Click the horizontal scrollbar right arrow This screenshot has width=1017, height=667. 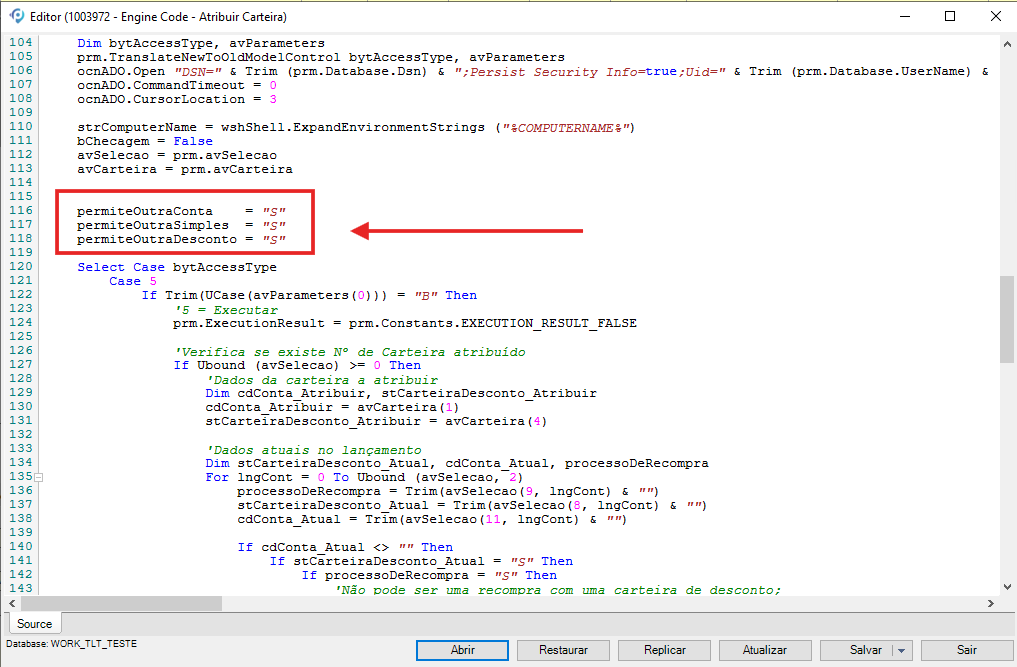tap(990, 604)
